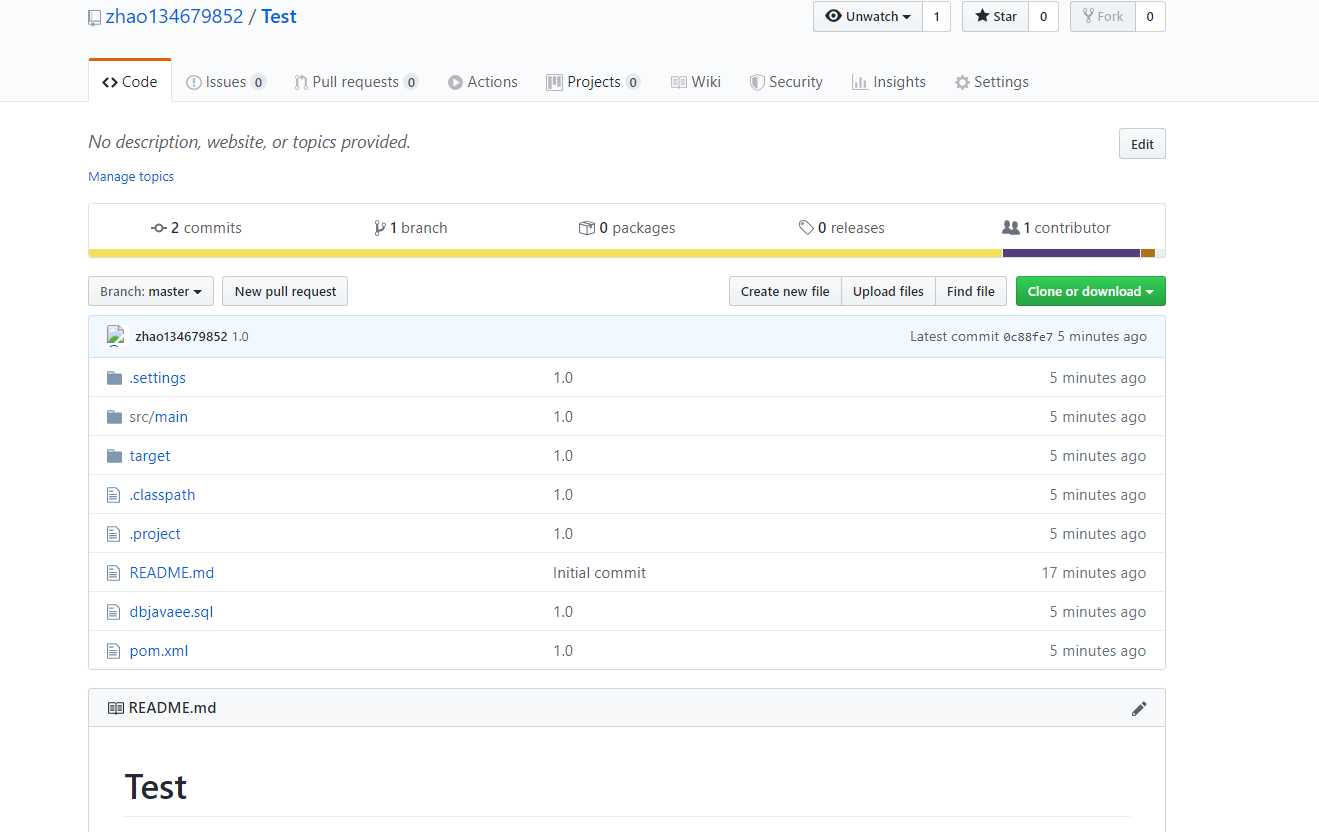Image resolution: width=1319 pixels, height=832 pixels.
Task: Click the 1.0 commit message in commit bar
Action: (240, 337)
